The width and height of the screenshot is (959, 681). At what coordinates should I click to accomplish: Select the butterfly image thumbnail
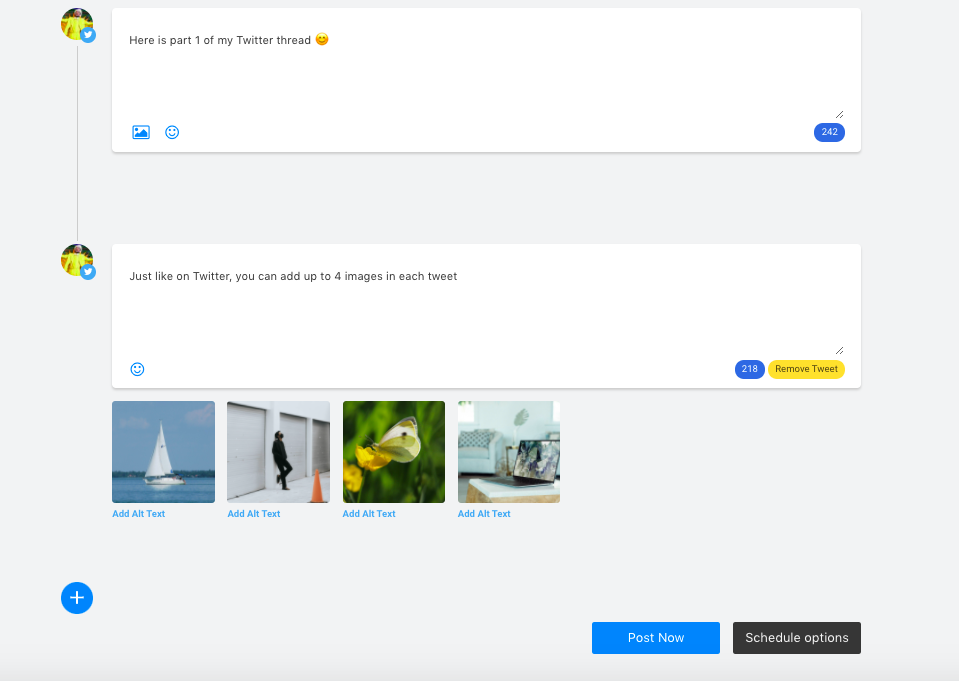[x=393, y=451]
